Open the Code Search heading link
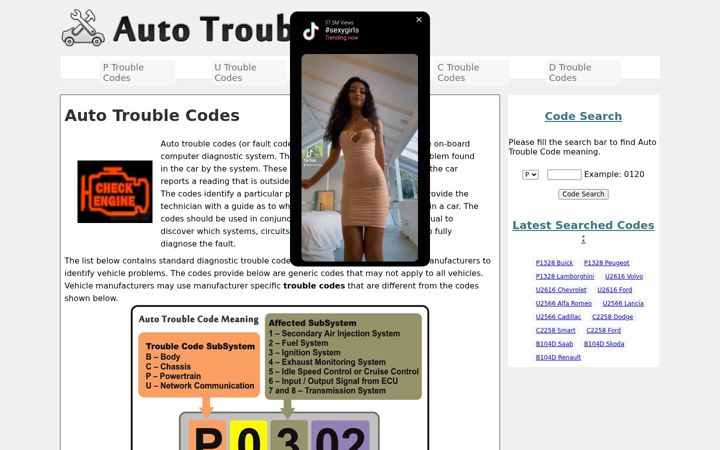The height and width of the screenshot is (450, 720). click(583, 116)
